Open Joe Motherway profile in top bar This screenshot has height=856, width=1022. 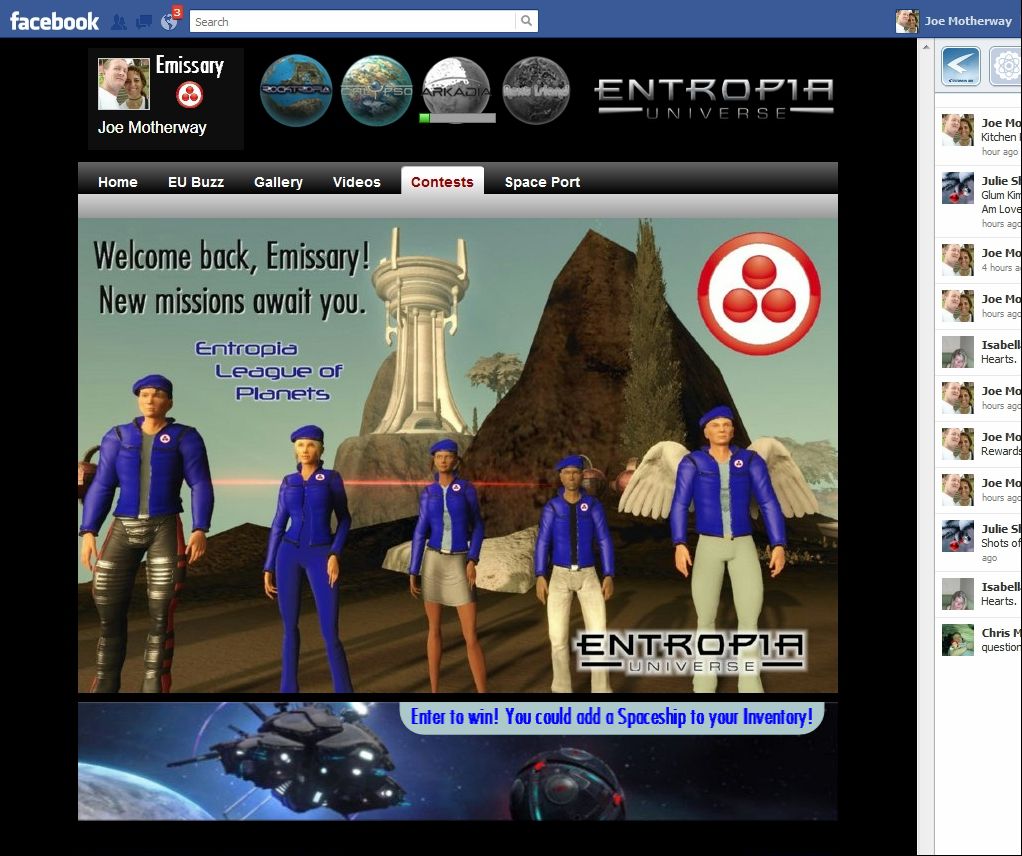pos(968,21)
